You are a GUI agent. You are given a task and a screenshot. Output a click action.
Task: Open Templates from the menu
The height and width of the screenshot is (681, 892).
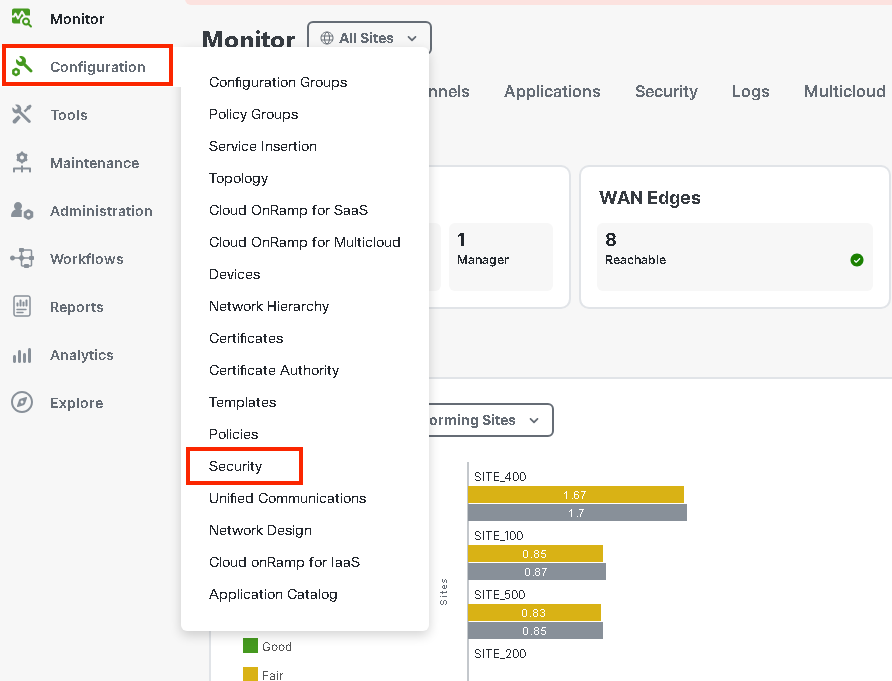242,402
